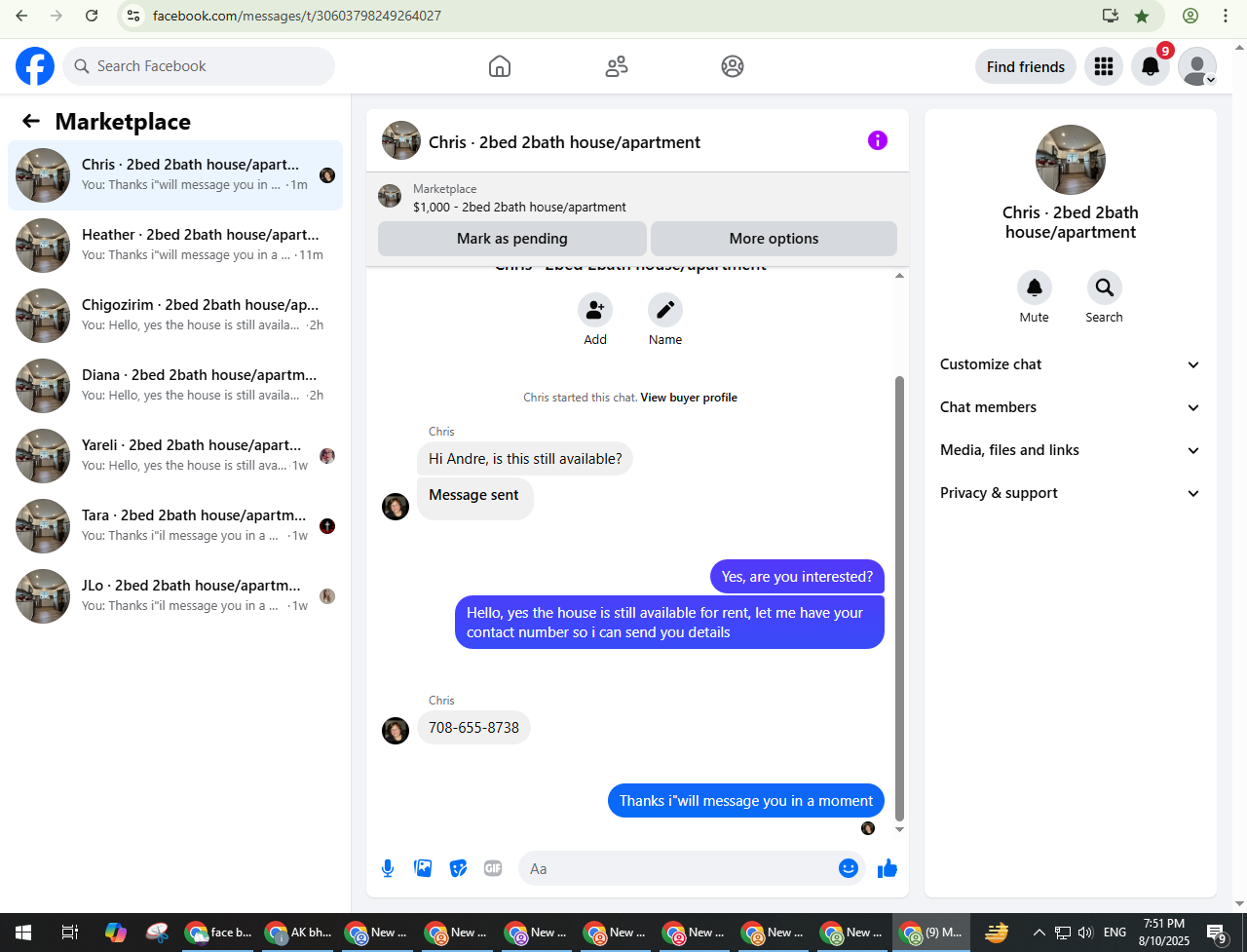Image resolution: width=1247 pixels, height=952 pixels.
Task: Open the Tara conversation
Action: [x=175, y=526]
